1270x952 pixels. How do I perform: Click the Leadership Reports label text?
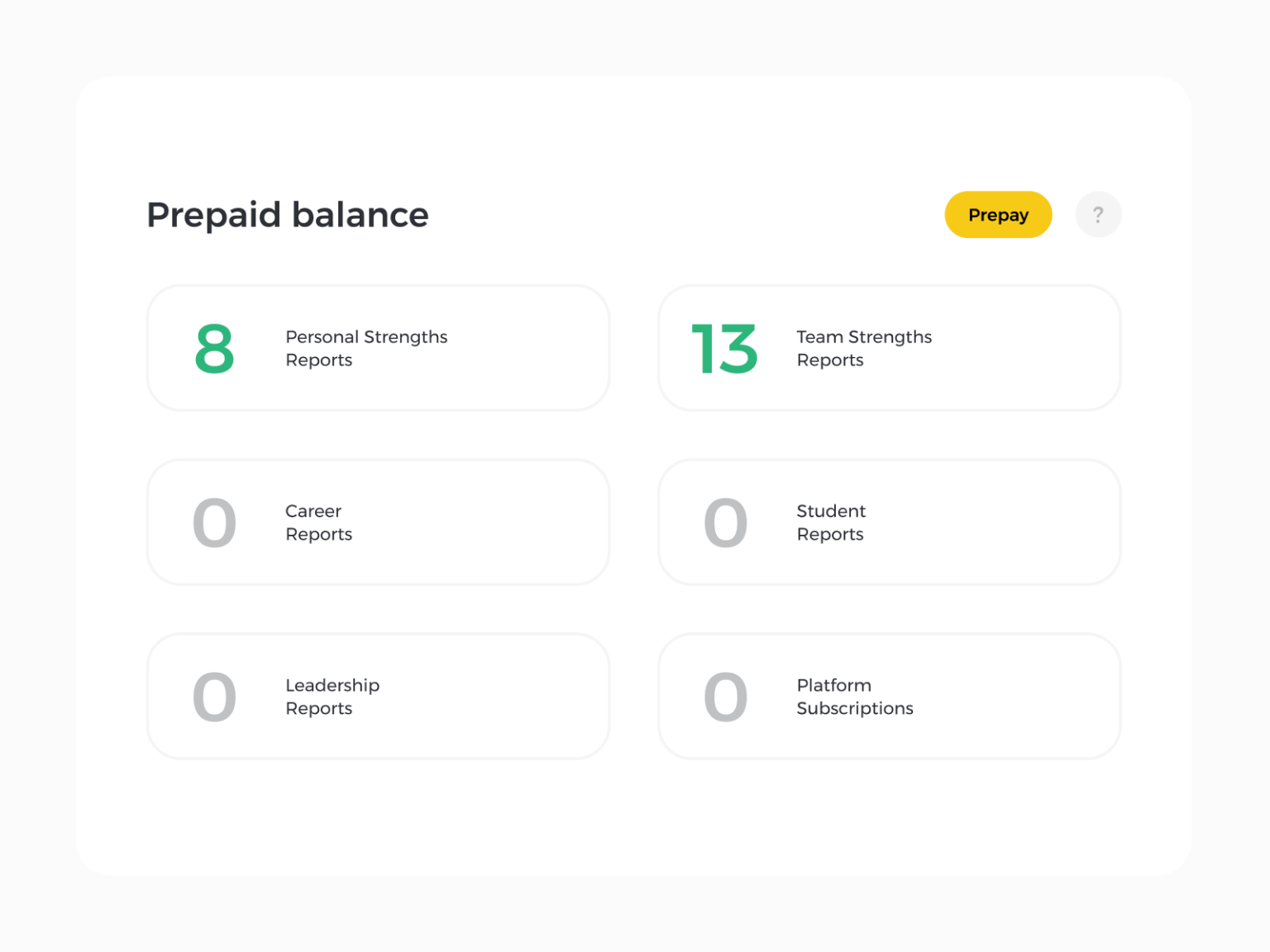[332, 697]
